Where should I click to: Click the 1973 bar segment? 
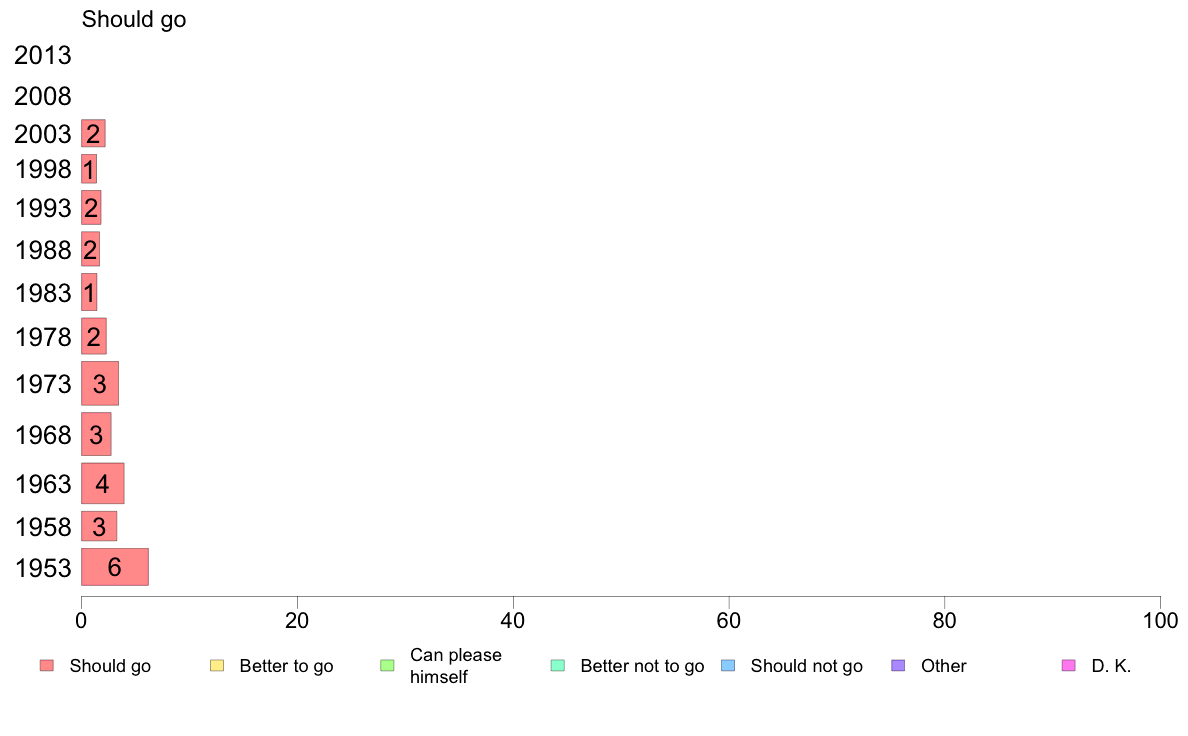click(99, 383)
